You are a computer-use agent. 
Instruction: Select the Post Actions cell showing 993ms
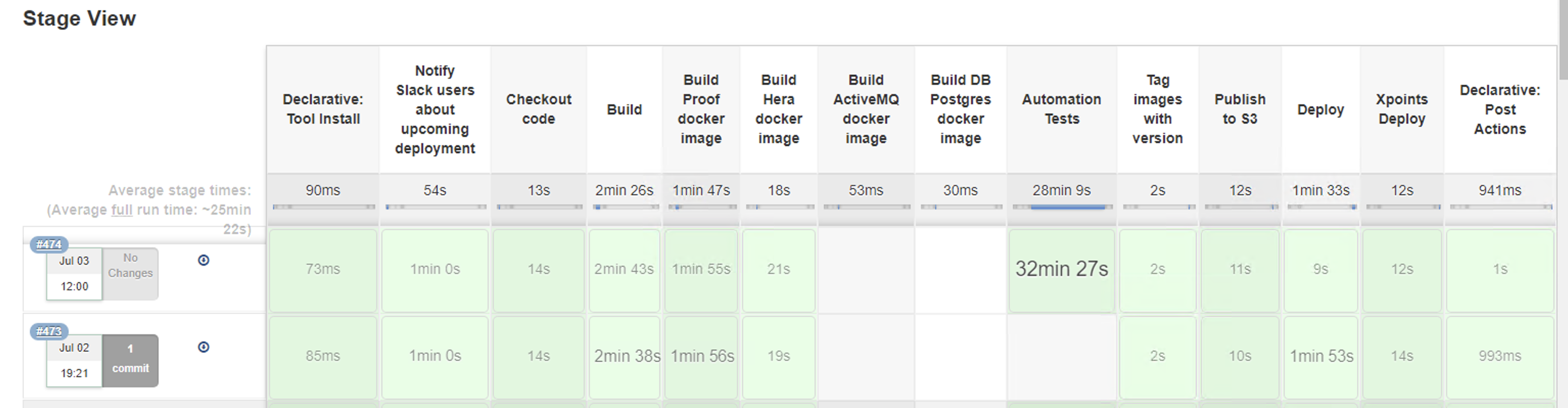click(x=1500, y=356)
